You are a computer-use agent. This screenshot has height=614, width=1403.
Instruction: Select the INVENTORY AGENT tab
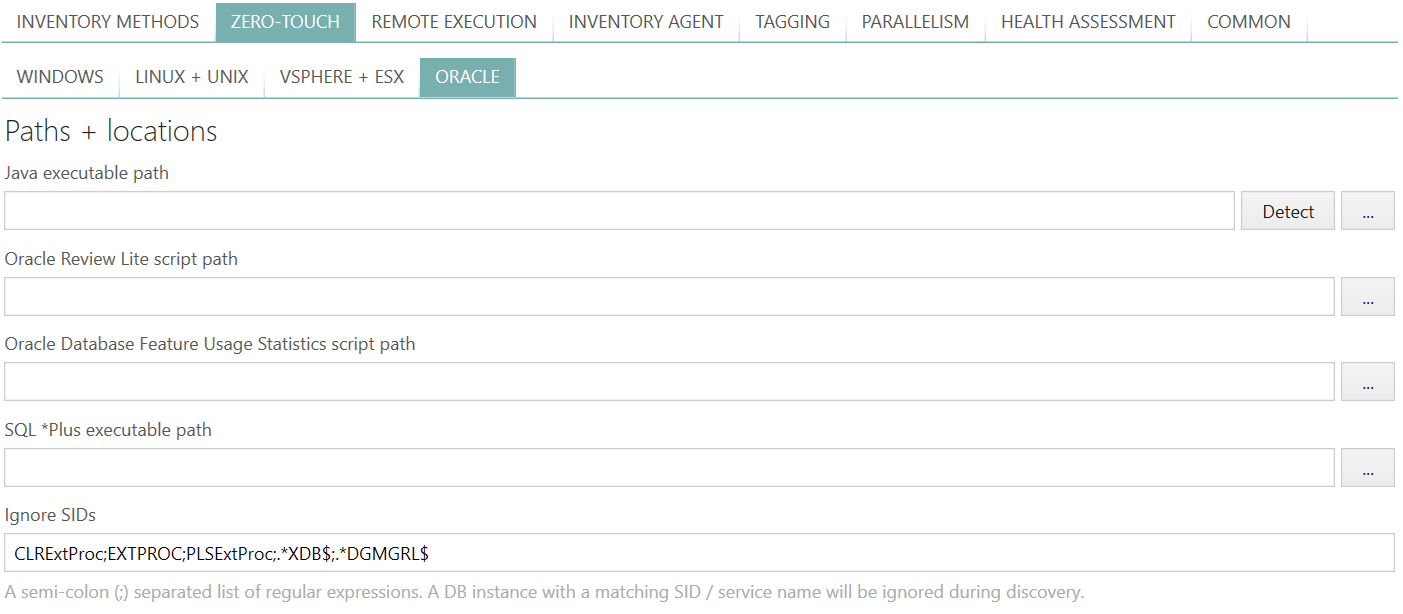(x=645, y=21)
